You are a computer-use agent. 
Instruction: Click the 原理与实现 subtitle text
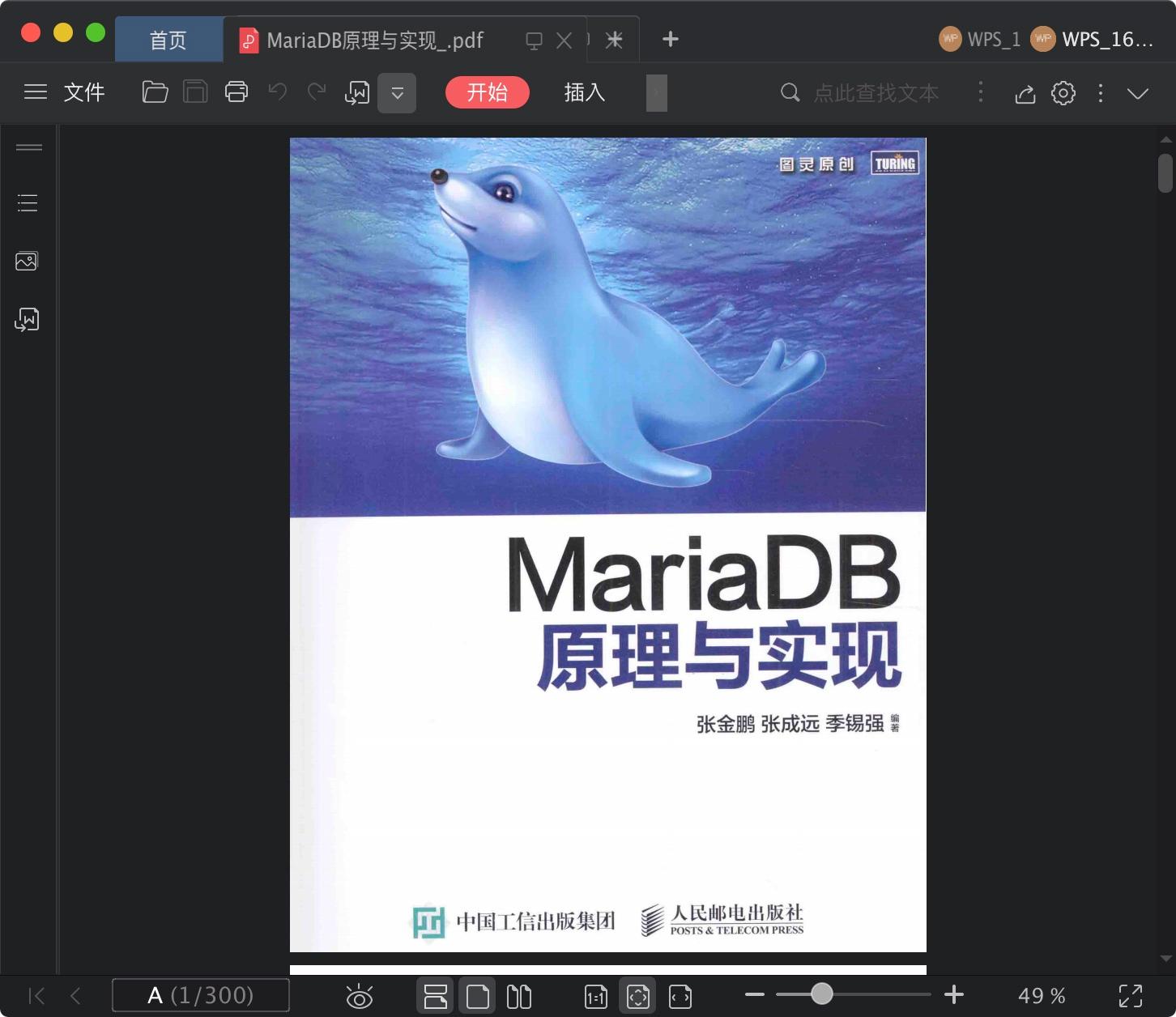pyautogui.click(x=719, y=656)
